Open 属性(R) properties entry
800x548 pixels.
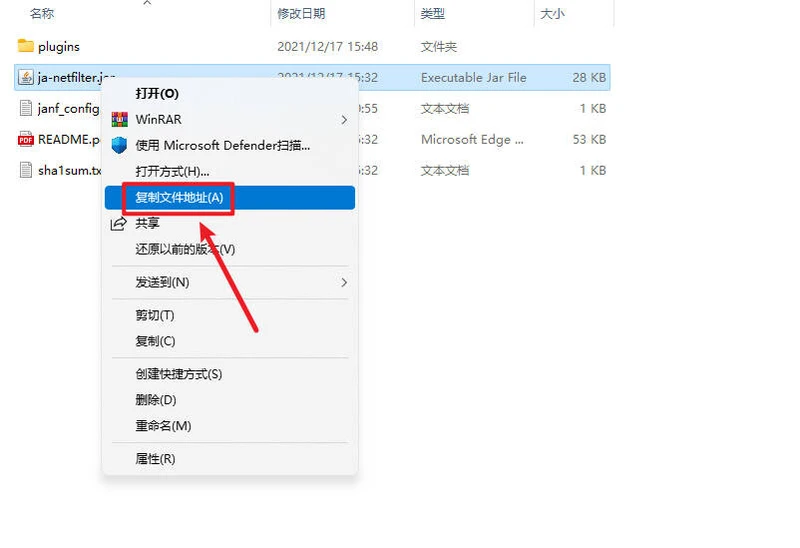pos(155,459)
